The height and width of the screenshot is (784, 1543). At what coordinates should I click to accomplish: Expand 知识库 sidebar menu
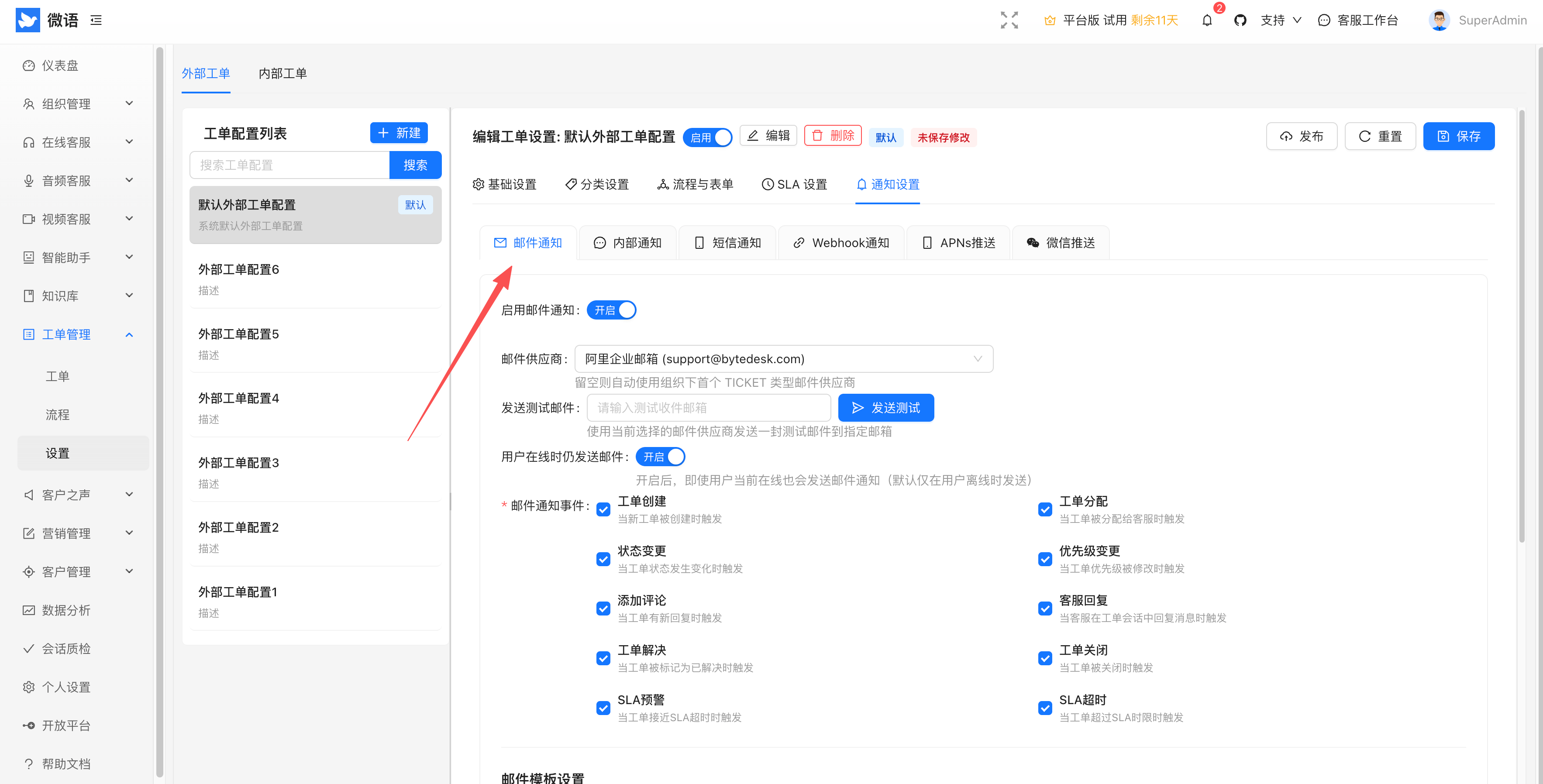point(78,295)
